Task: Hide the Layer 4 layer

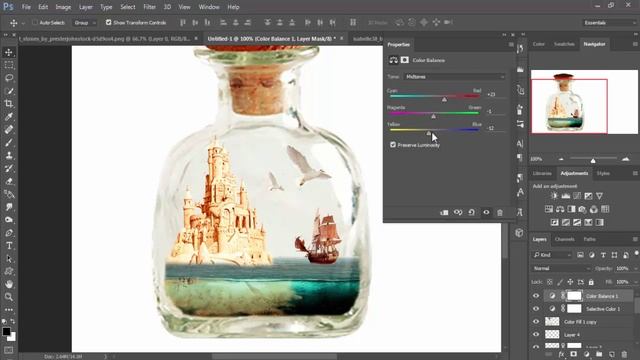Action: (536, 335)
